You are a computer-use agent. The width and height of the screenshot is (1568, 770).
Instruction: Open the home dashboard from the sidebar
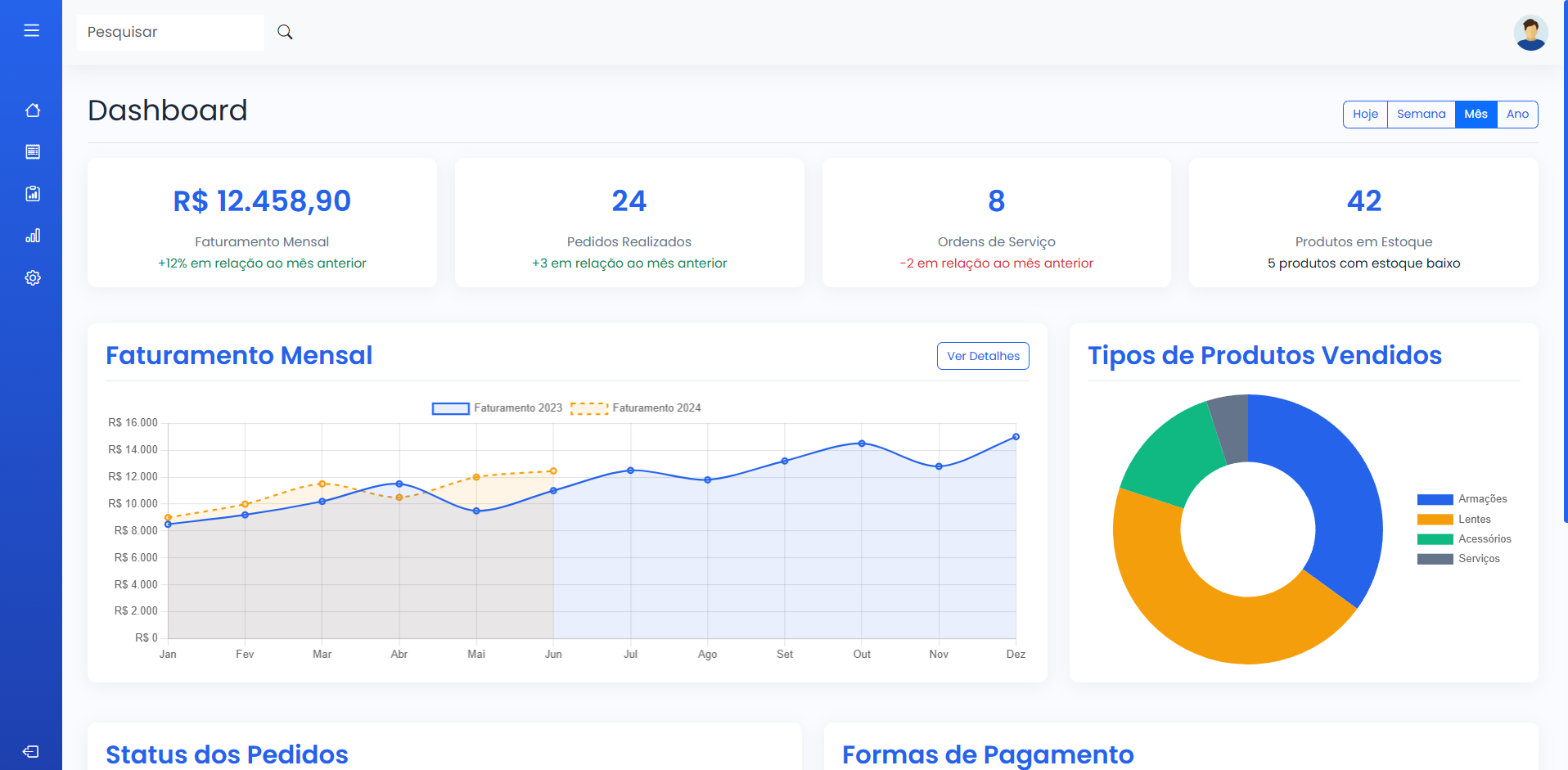(33, 110)
